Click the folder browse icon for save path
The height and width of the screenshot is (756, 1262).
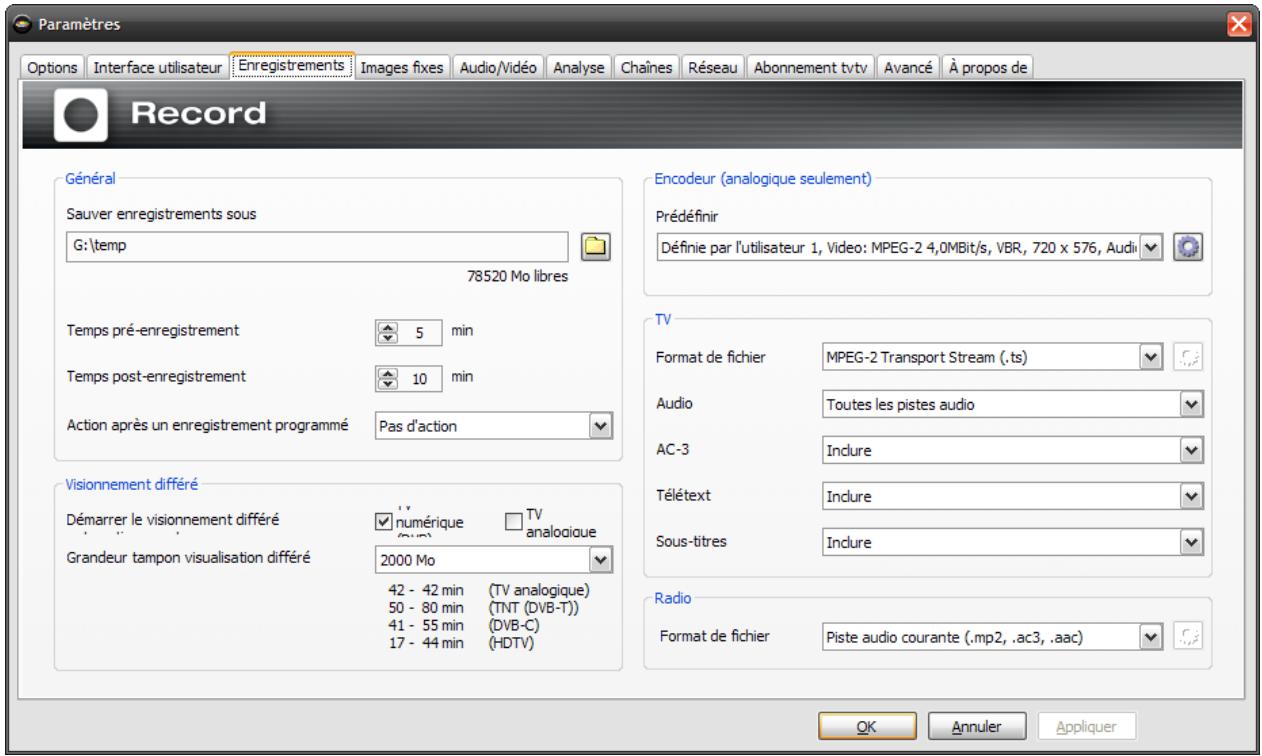[x=596, y=246]
